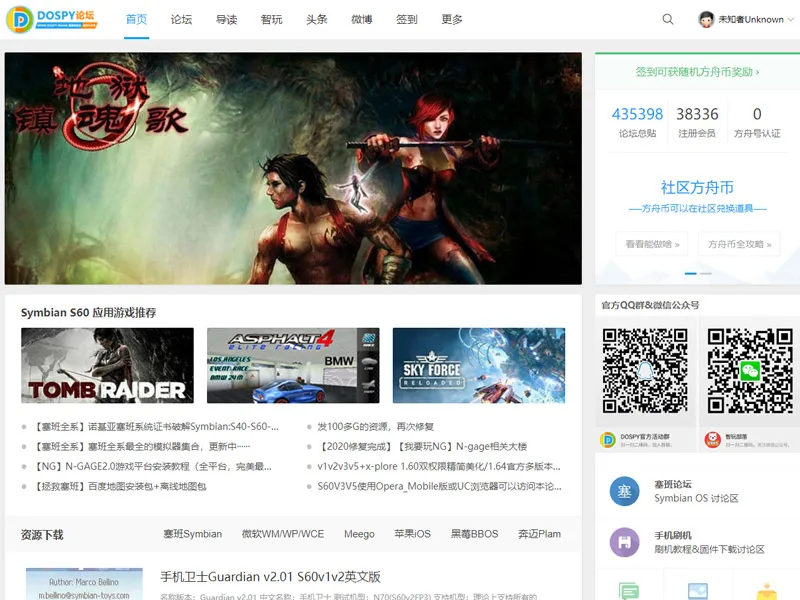Open 诺基亚塞班系统证书破解 post

pyautogui.click(x=157, y=427)
